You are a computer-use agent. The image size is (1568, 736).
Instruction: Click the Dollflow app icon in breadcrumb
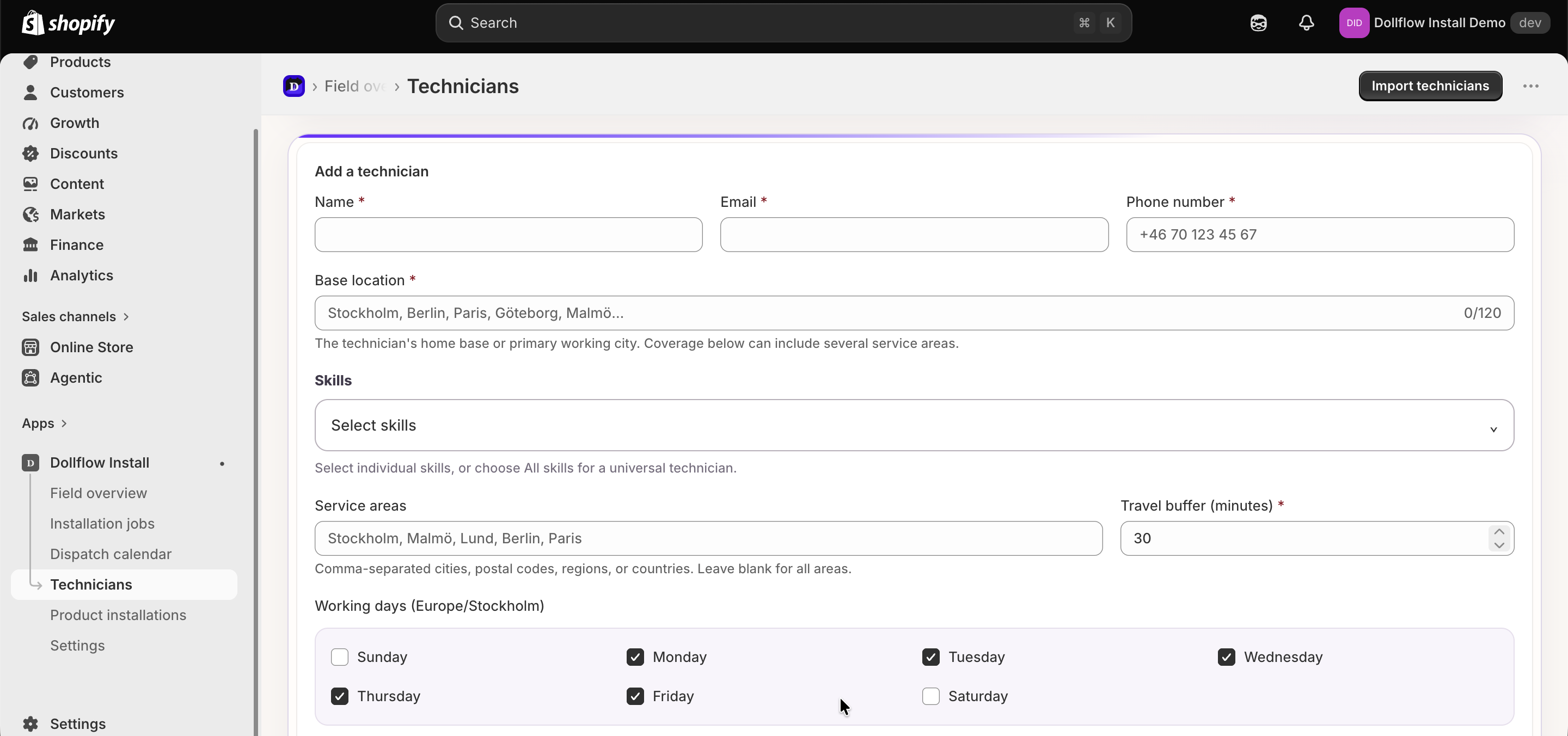(294, 86)
